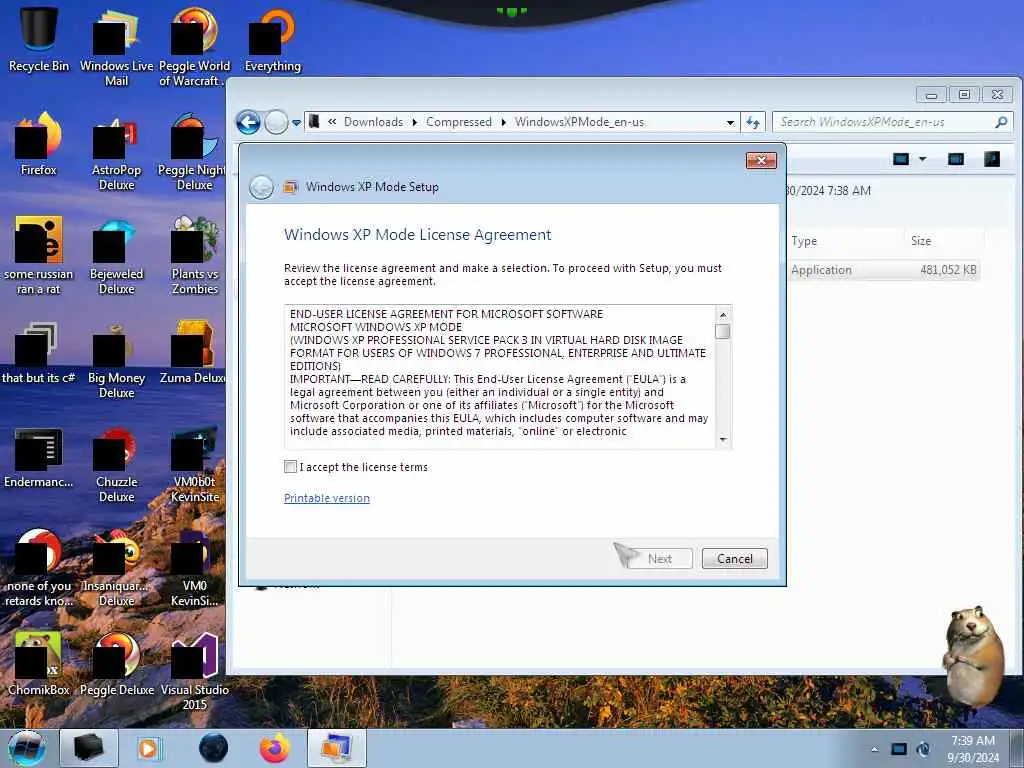The height and width of the screenshot is (768, 1024).
Task: Click the Explorer forward arrow button
Action: (276, 122)
